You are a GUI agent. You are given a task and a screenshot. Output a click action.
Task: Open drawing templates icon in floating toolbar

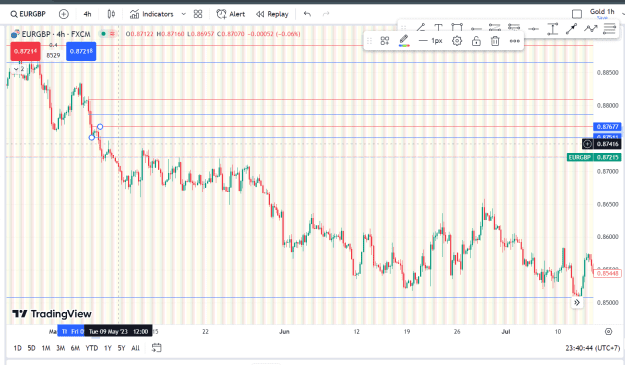[x=385, y=41]
